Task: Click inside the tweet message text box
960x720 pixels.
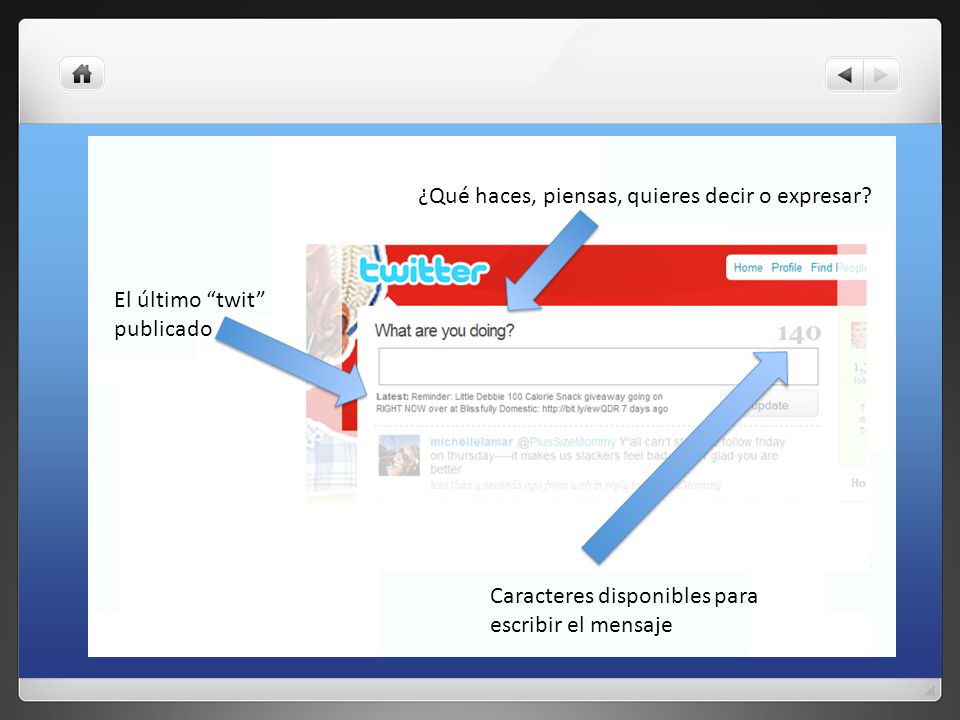Action: 598,367
